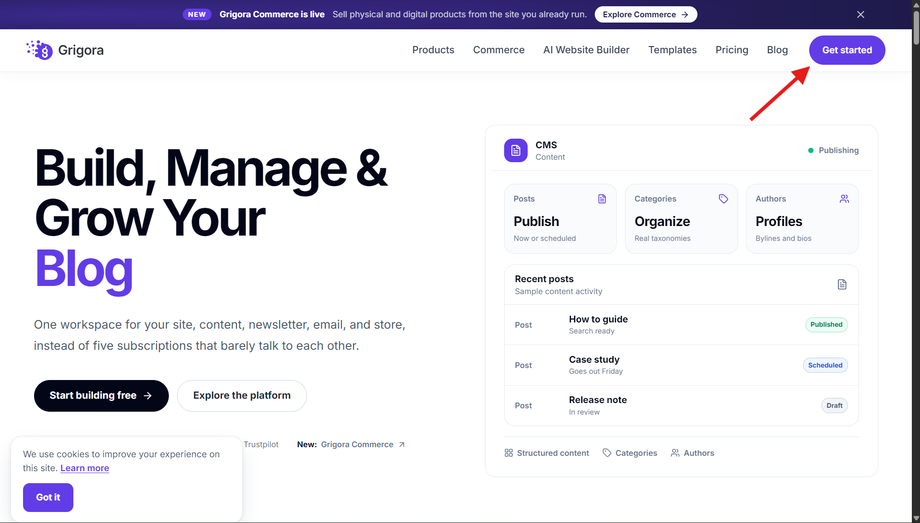This screenshot has height=523, width=920.
Task: Click the Recent posts heading
Action: click(x=544, y=279)
